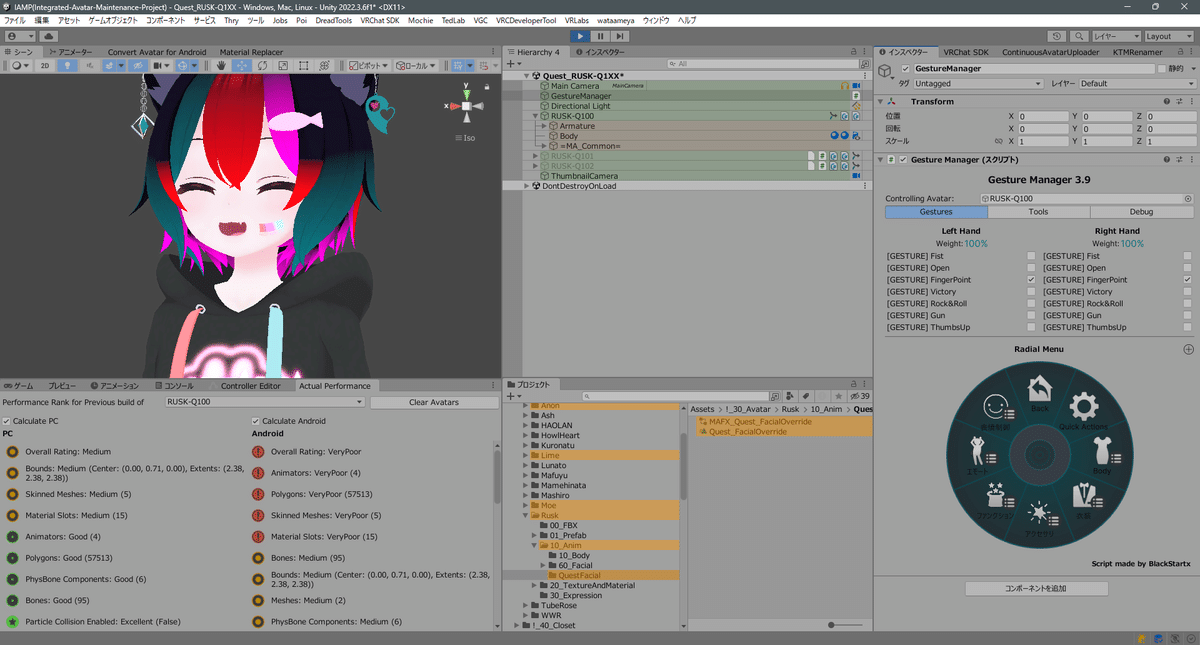
Task: Open the RUSK-Q100 avatar dropdown in Actual Performance
Action: (265, 402)
